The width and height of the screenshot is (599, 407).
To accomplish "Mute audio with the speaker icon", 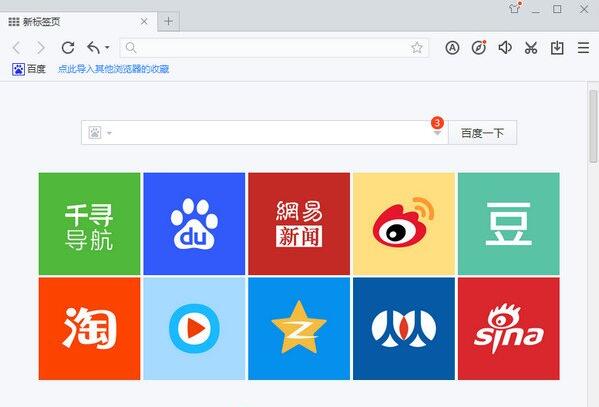I will click(505, 48).
